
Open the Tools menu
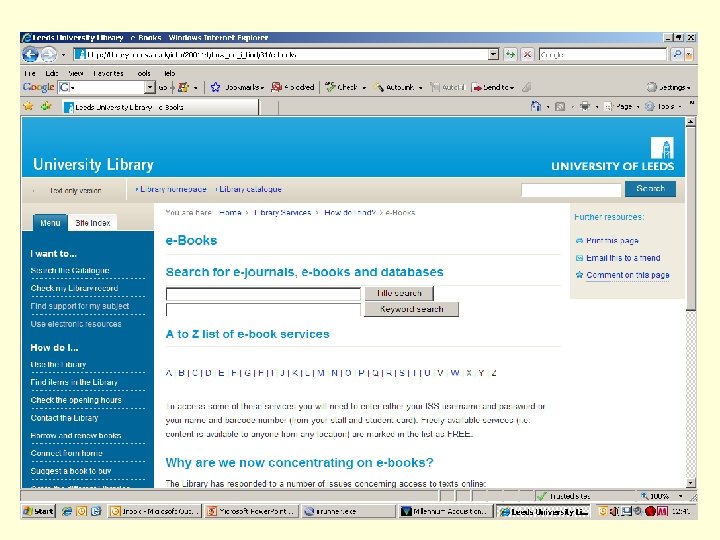click(x=144, y=73)
